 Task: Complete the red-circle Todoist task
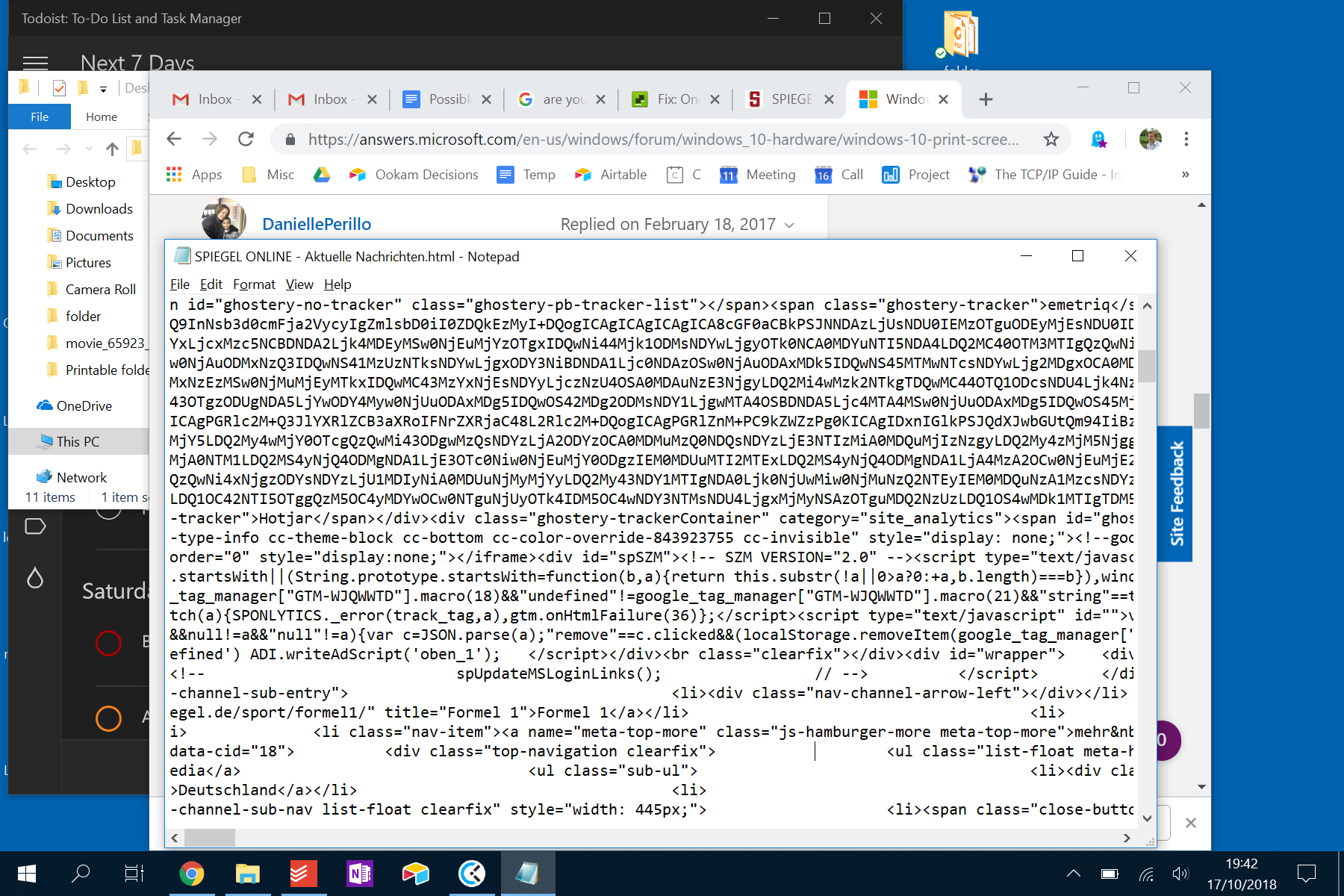(108, 643)
